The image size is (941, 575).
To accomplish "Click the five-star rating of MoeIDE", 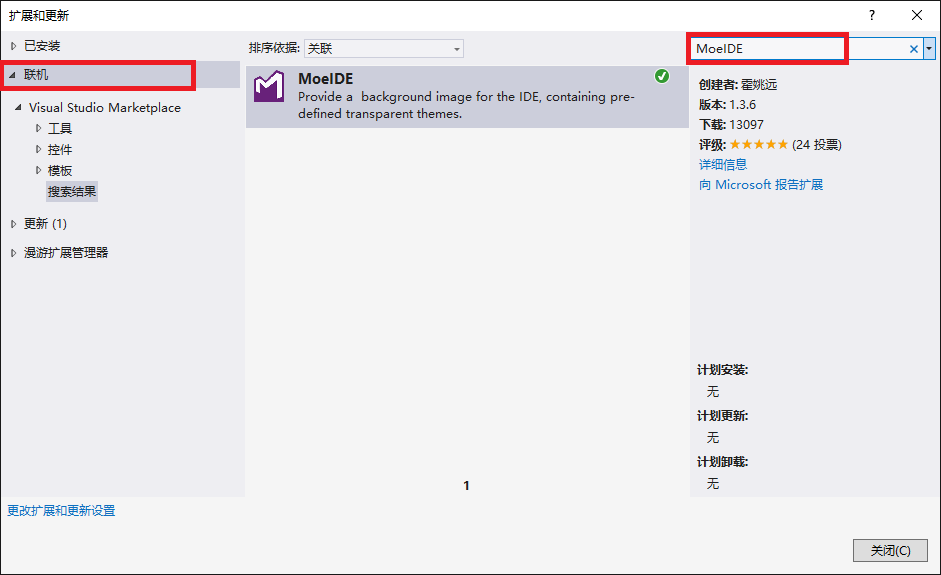I will 759,145.
